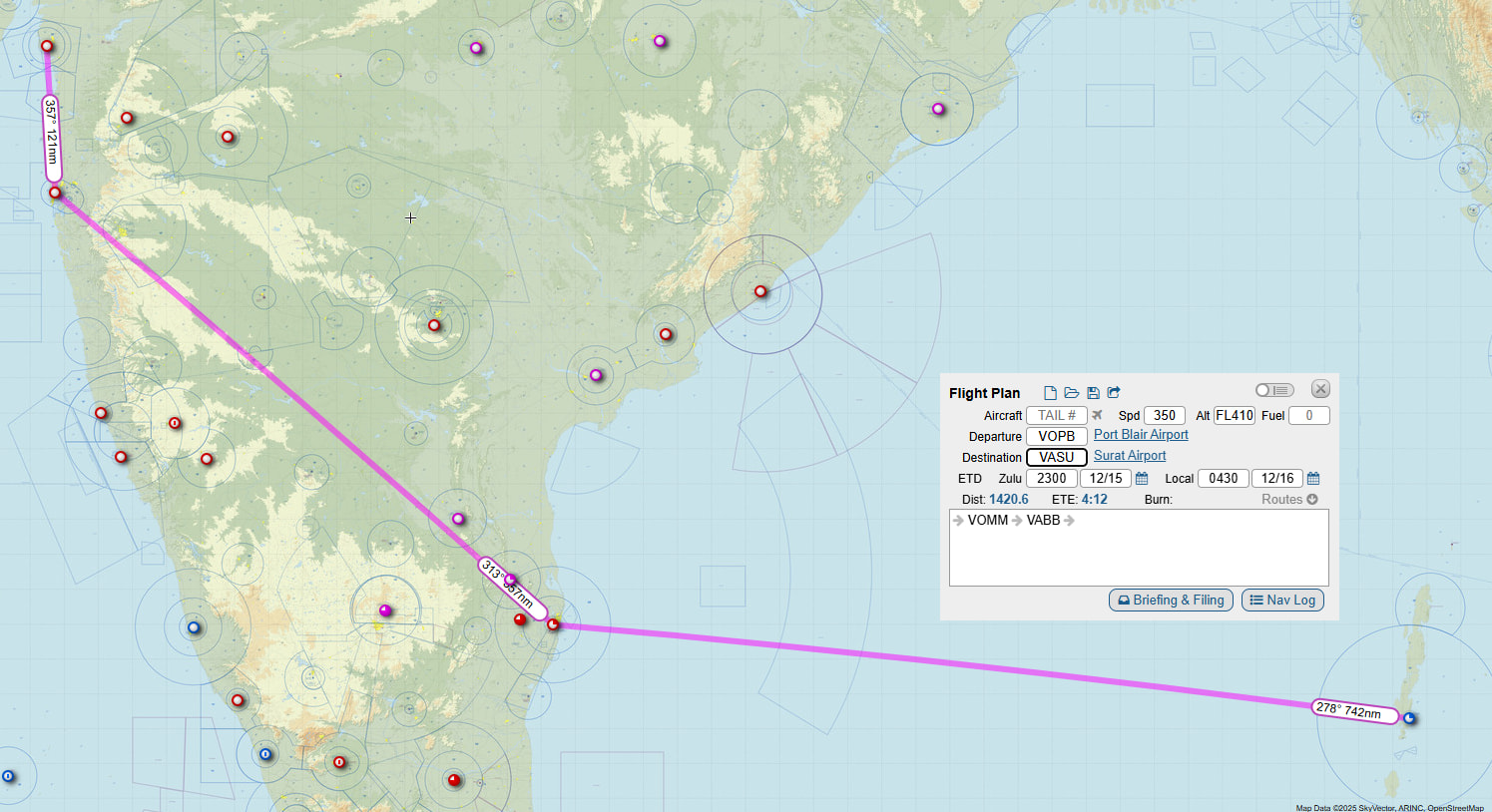Open the Surat Airport link
Image resolution: width=1492 pixels, height=812 pixels.
pos(1129,456)
